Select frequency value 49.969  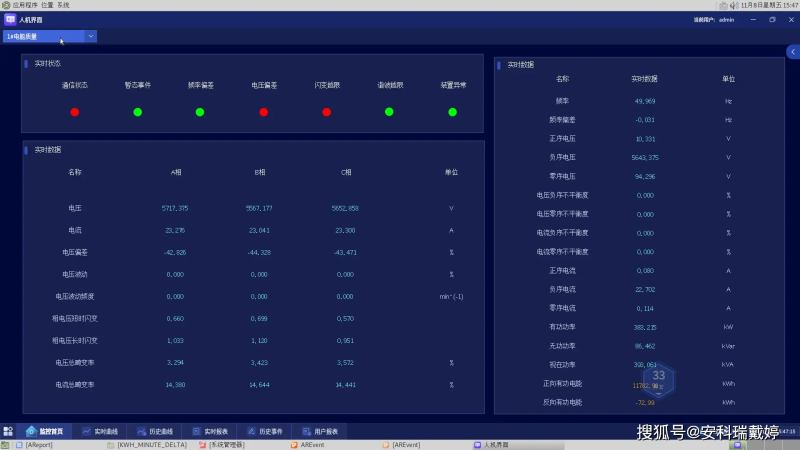[x=645, y=101]
